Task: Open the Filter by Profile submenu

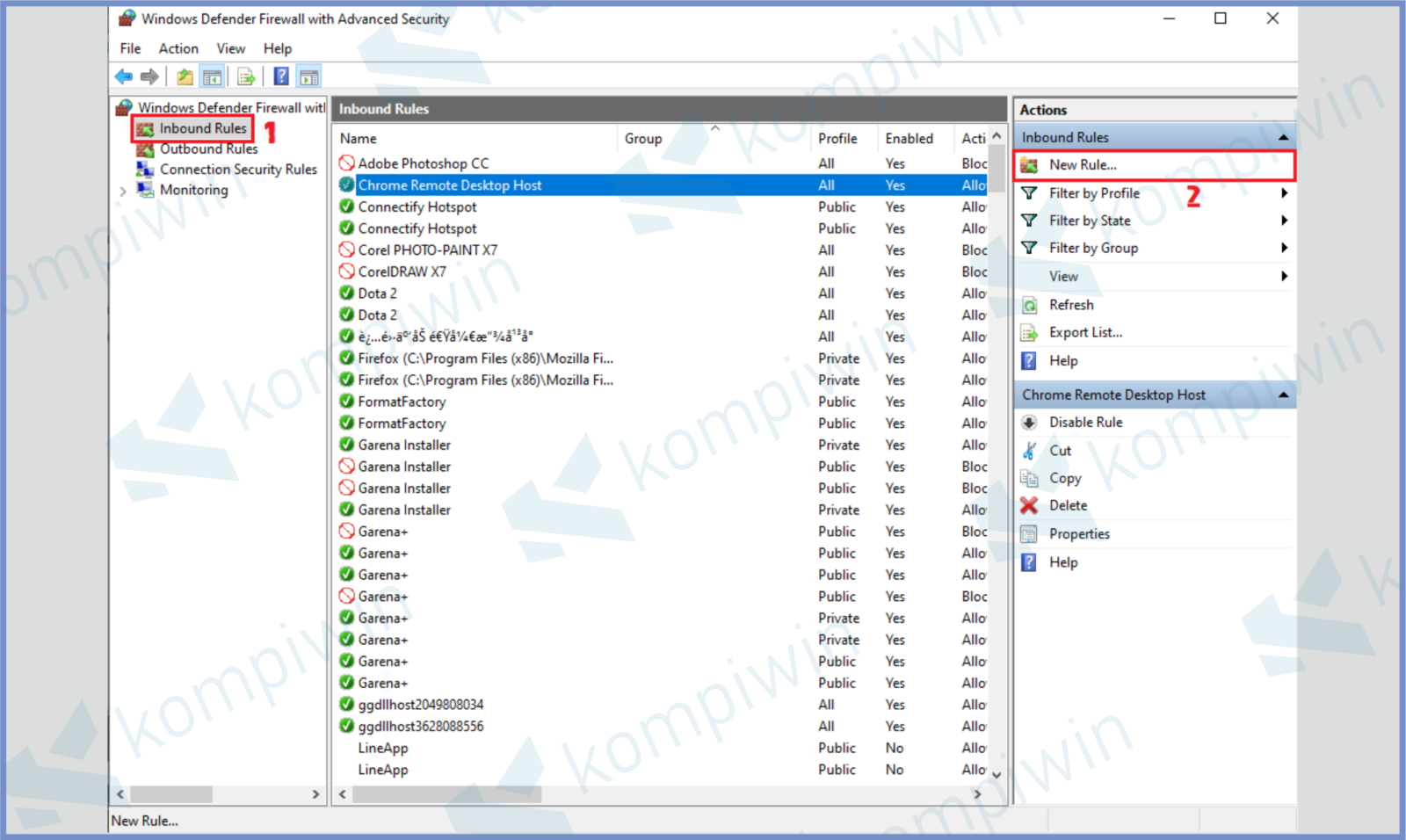Action: pos(1284,193)
